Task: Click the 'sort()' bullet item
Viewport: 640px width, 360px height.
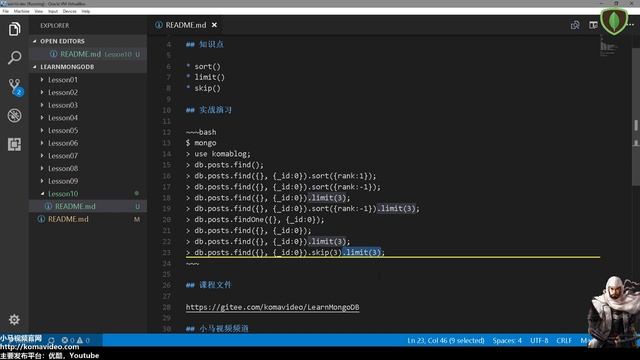Action: (x=207, y=66)
